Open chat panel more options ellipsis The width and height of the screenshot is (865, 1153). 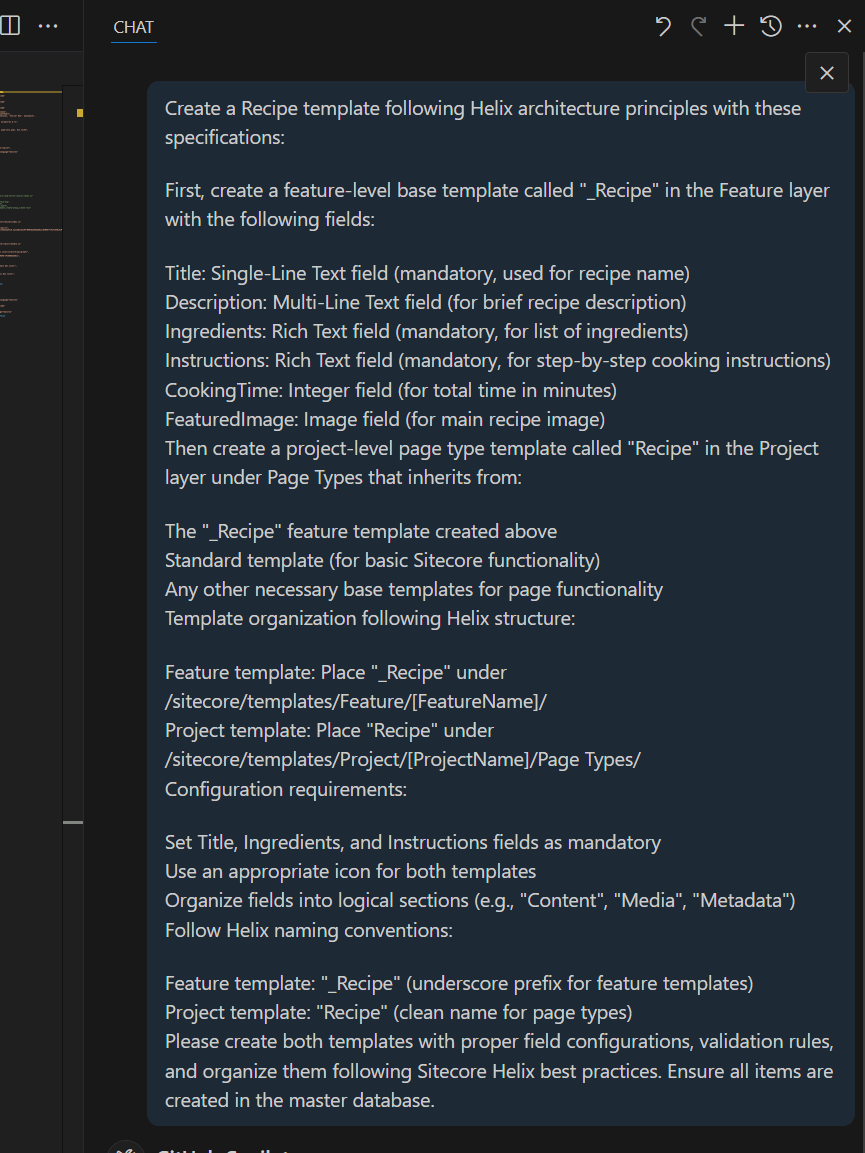[x=807, y=27]
